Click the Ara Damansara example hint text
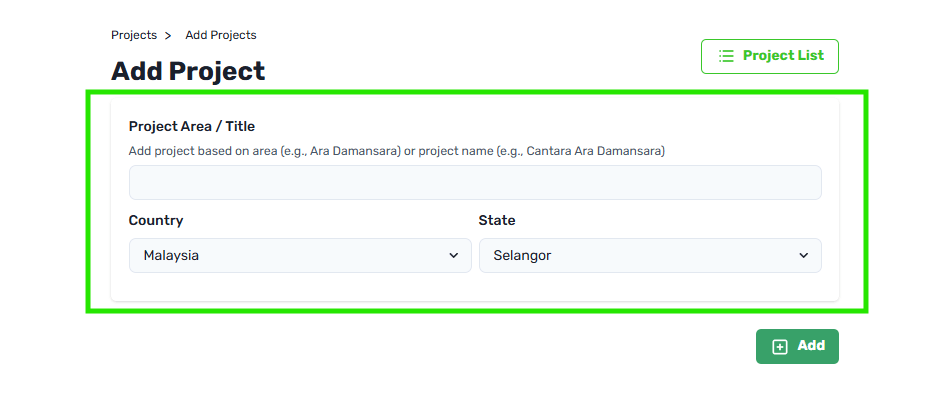 pyautogui.click(x=355, y=151)
